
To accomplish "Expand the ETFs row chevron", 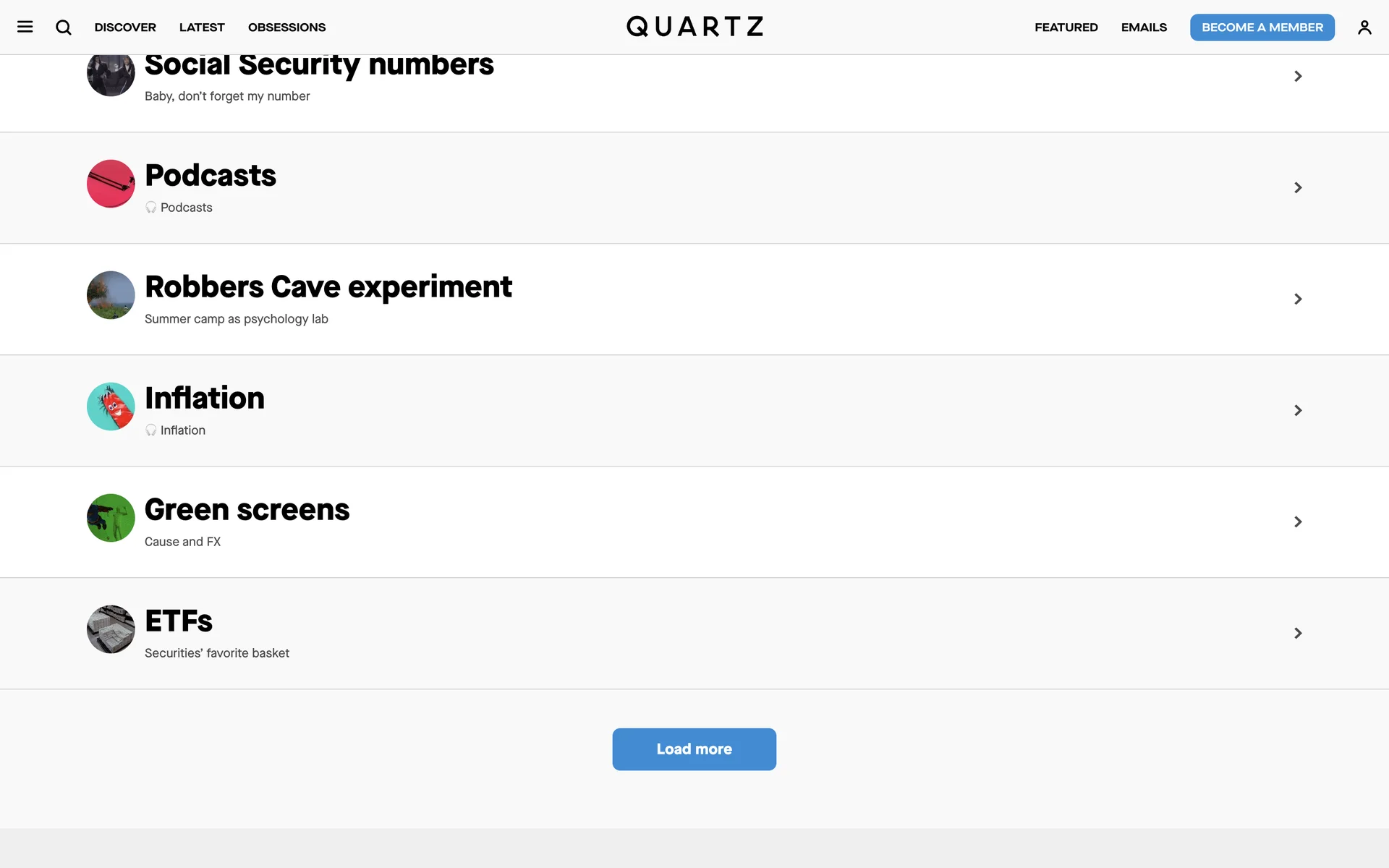I will click(x=1298, y=634).
